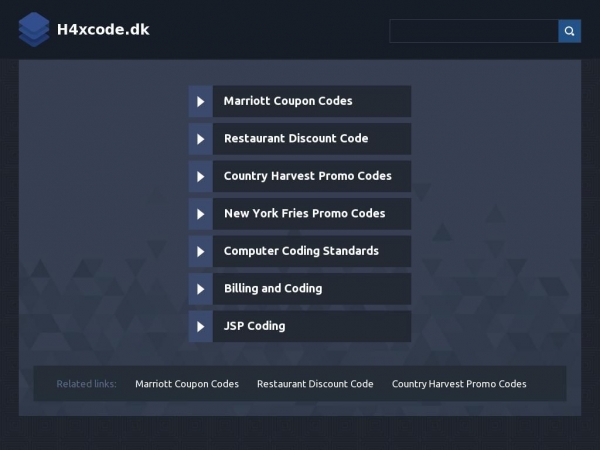Open Country Harvest Promo Codes in related links

459,384
